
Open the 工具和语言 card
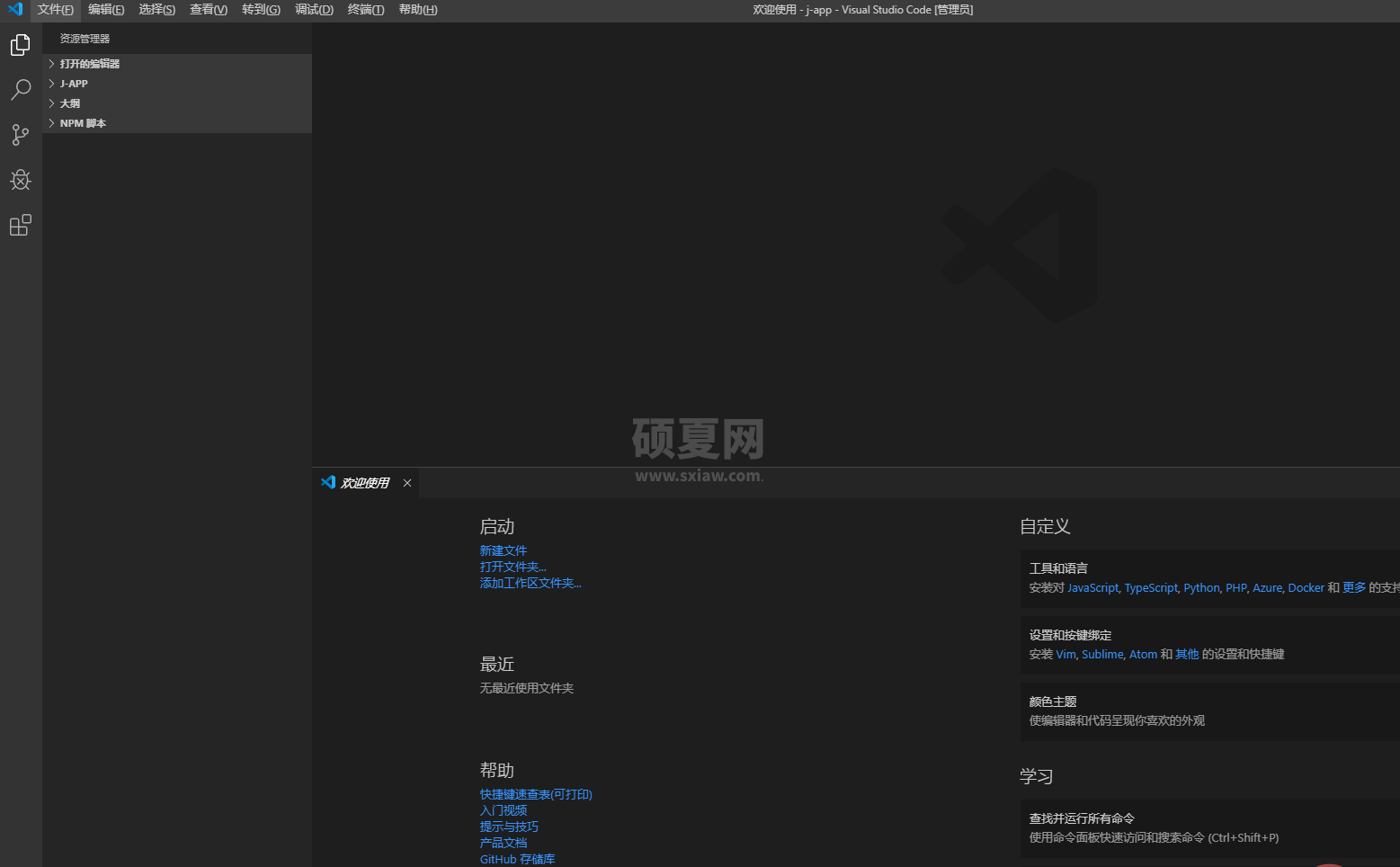point(1210,578)
